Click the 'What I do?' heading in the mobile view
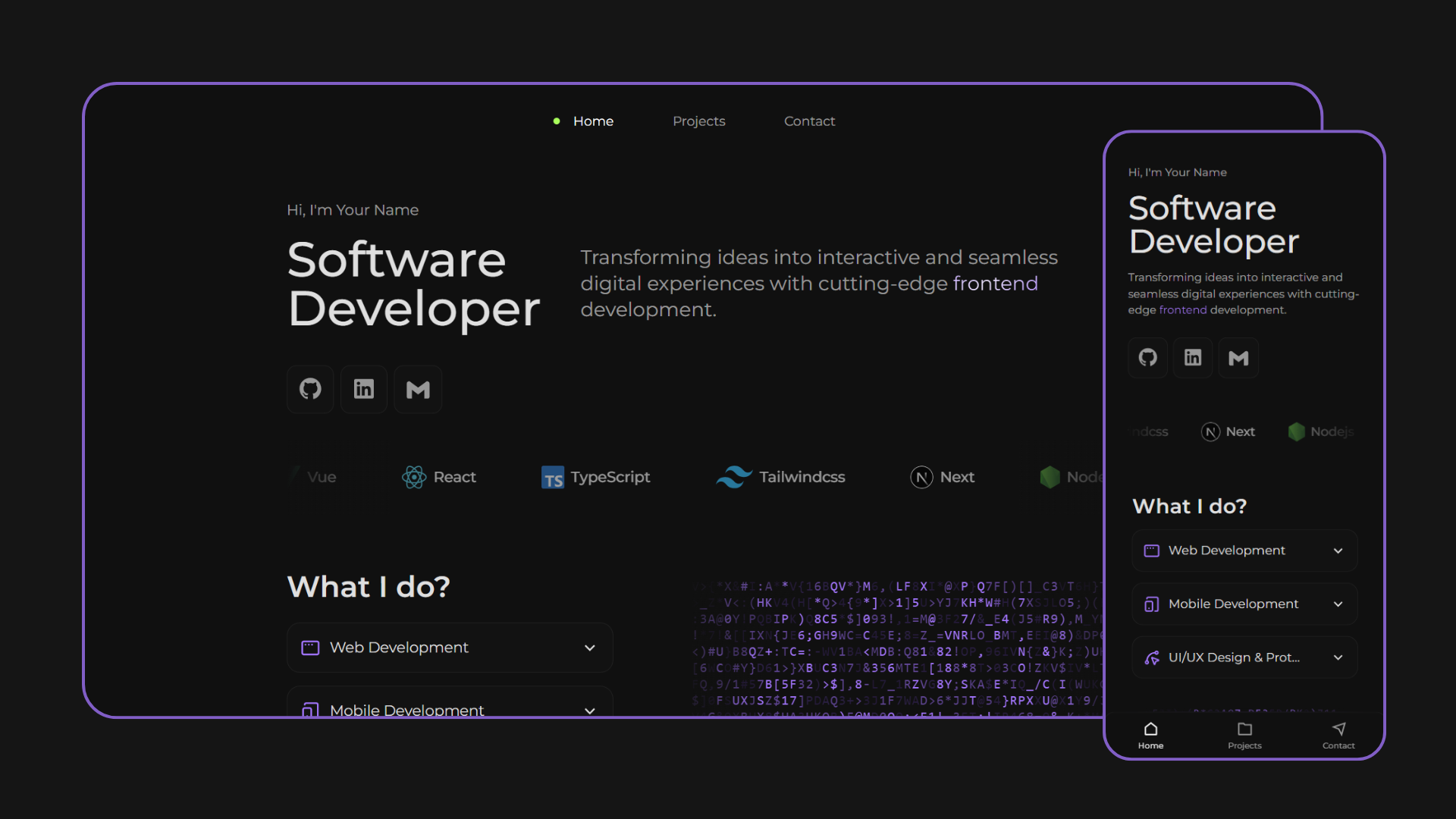This screenshot has width=1456, height=819. 1189,507
